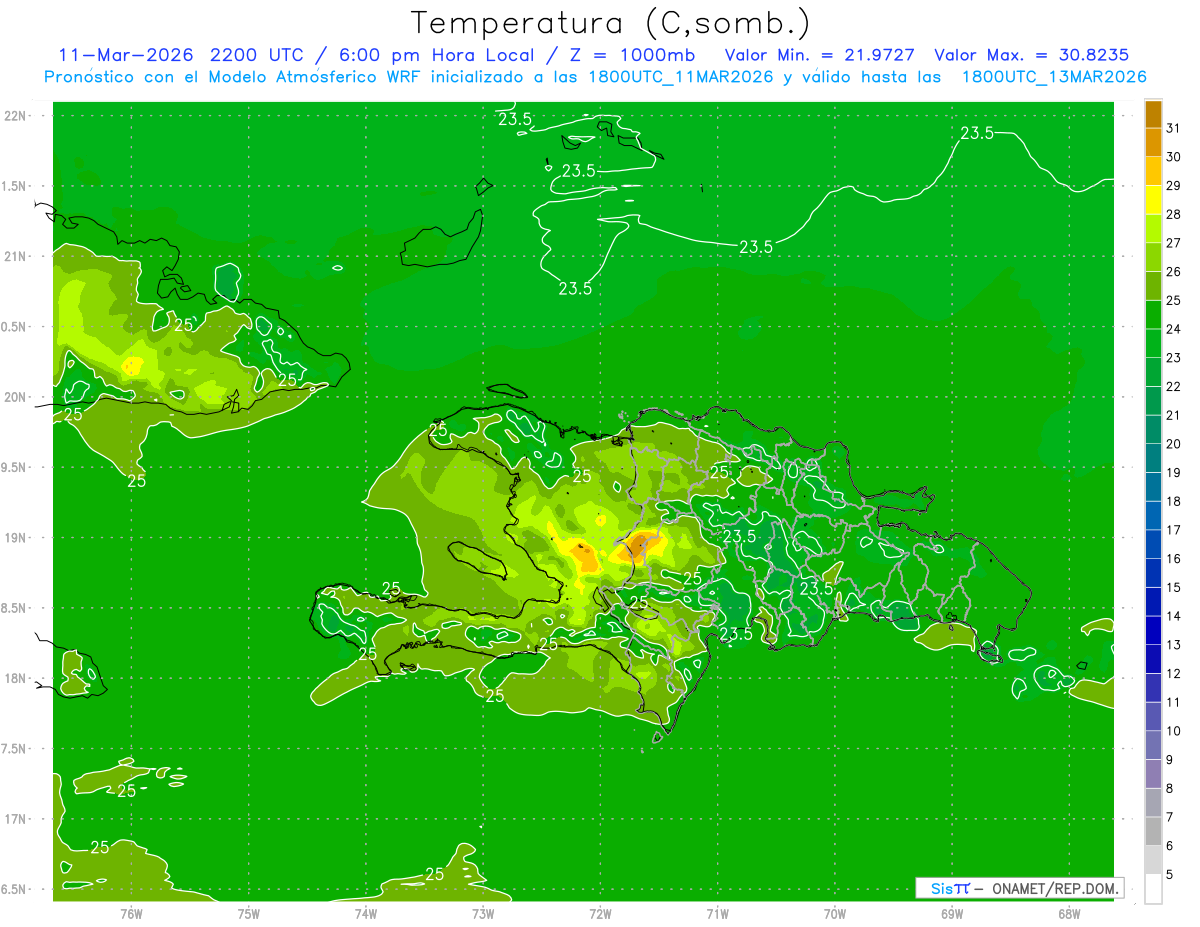The image size is (1200, 927).
Task: Click the colorbar tick label '5'
Action: pyautogui.click(x=1170, y=875)
